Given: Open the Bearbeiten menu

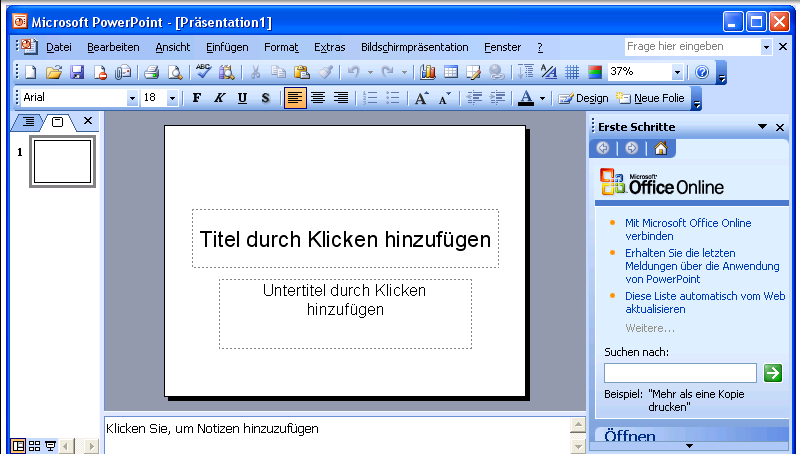Looking at the screenshot, I should tap(113, 47).
